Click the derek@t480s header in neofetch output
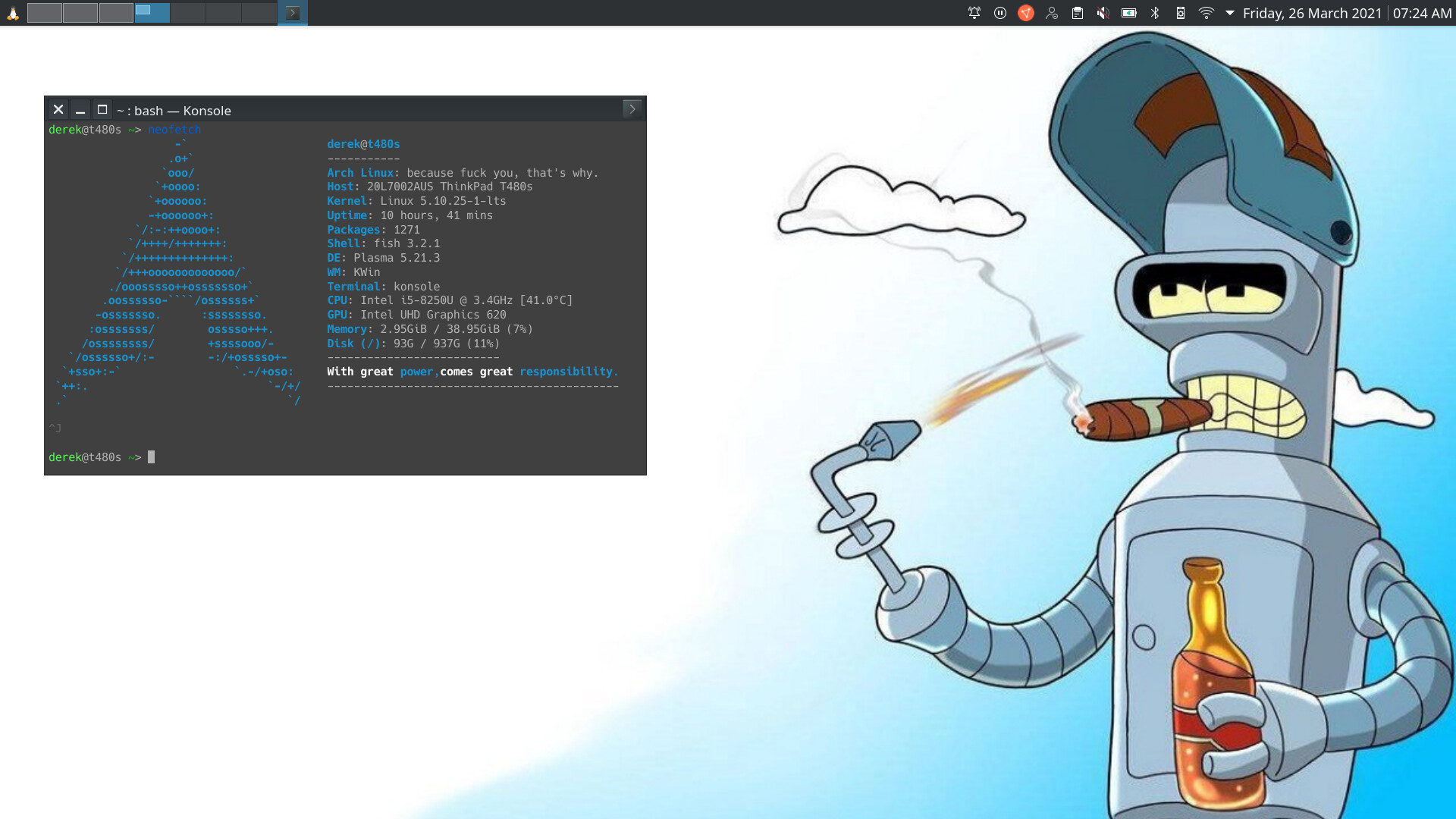Screen dimensions: 1456x819 pyautogui.click(x=363, y=144)
